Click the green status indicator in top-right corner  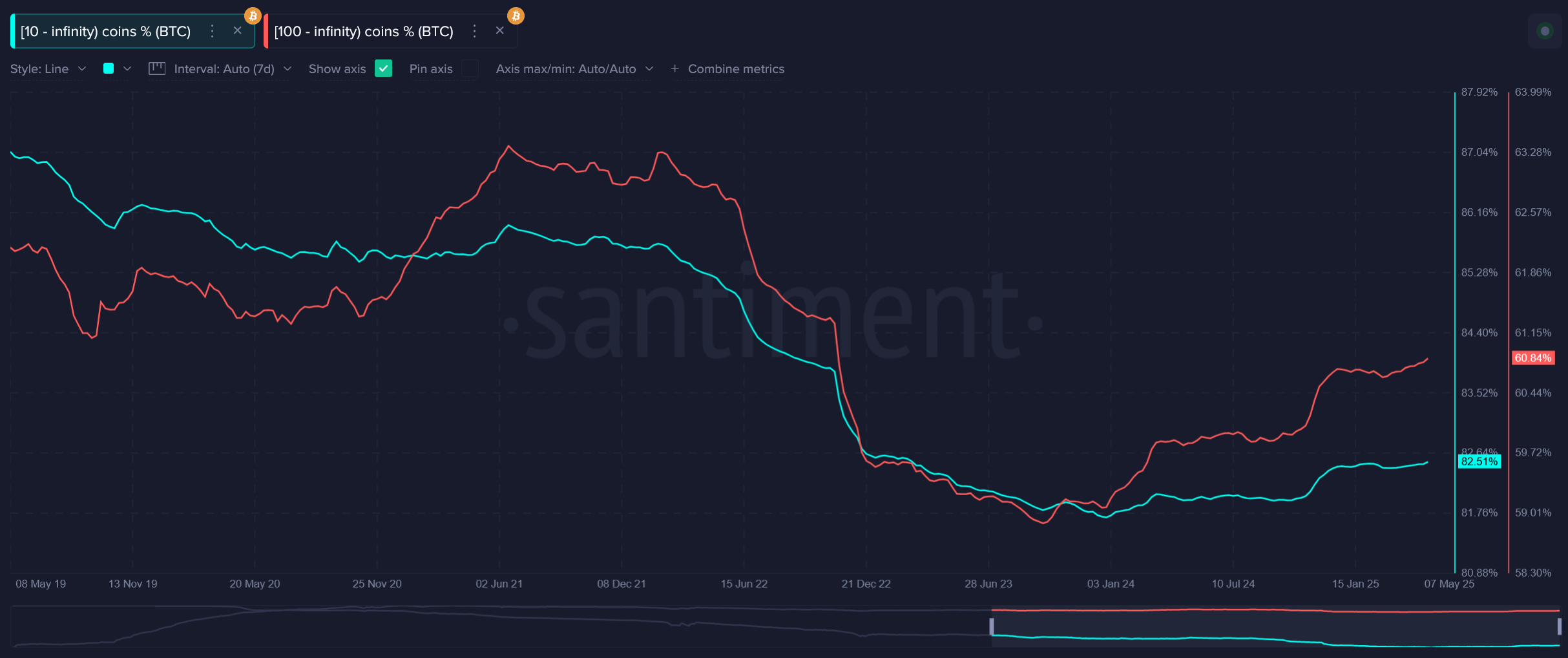click(x=1545, y=30)
